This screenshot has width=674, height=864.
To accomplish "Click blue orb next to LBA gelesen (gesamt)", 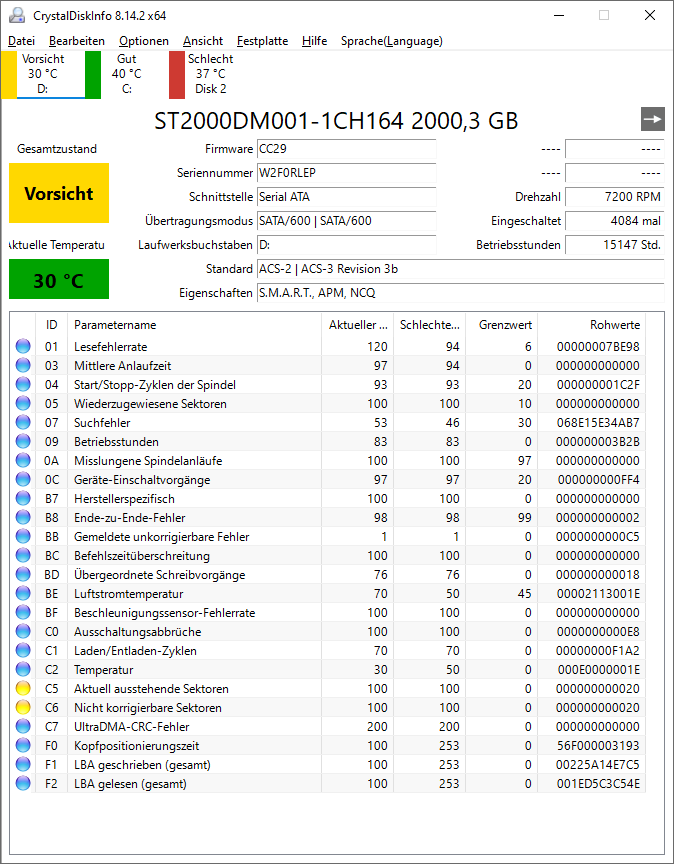I will [23, 784].
